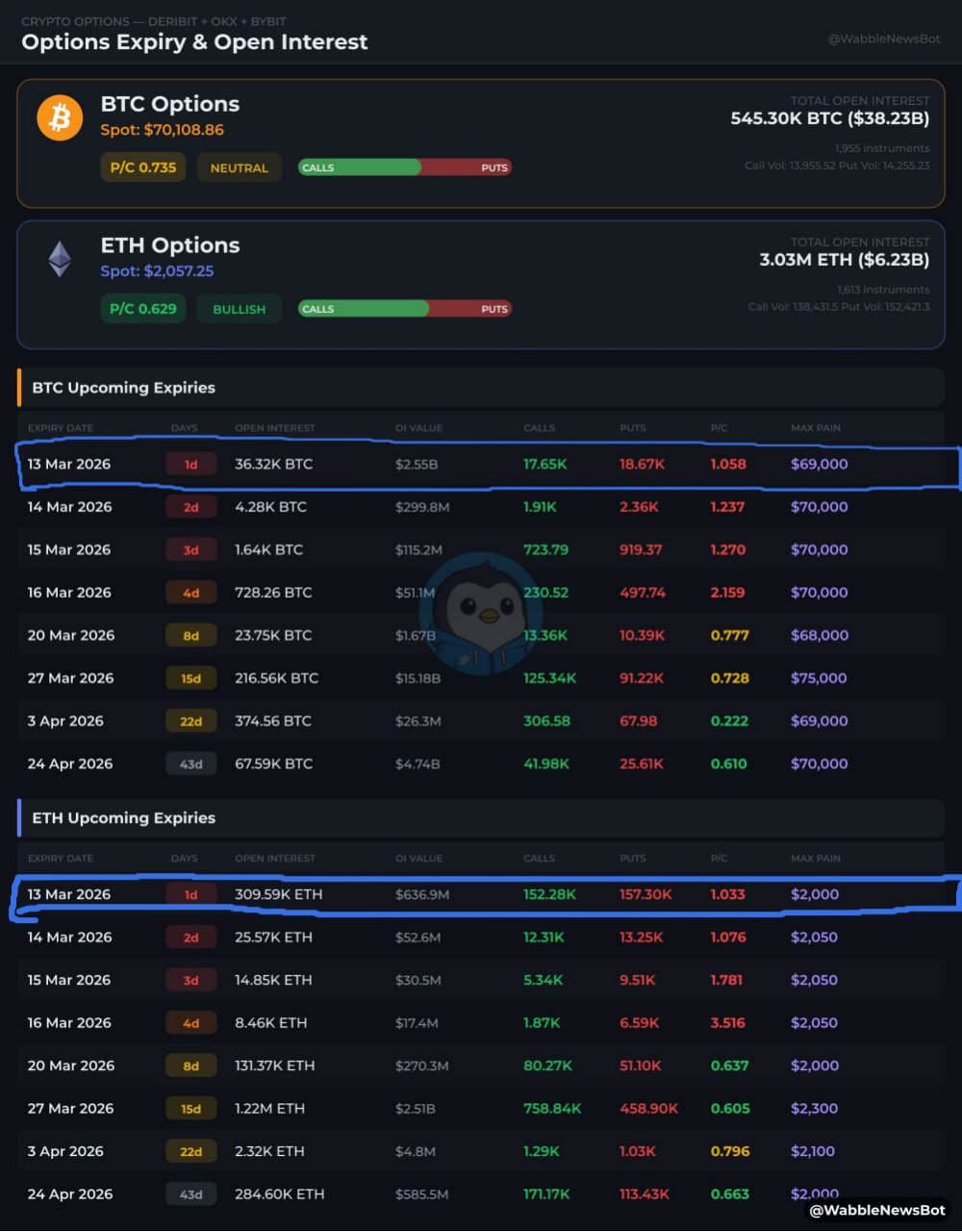Image resolution: width=962 pixels, height=1232 pixels.
Task: Click the ETH table OPEN INTEREST column header
Action: (x=274, y=859)
